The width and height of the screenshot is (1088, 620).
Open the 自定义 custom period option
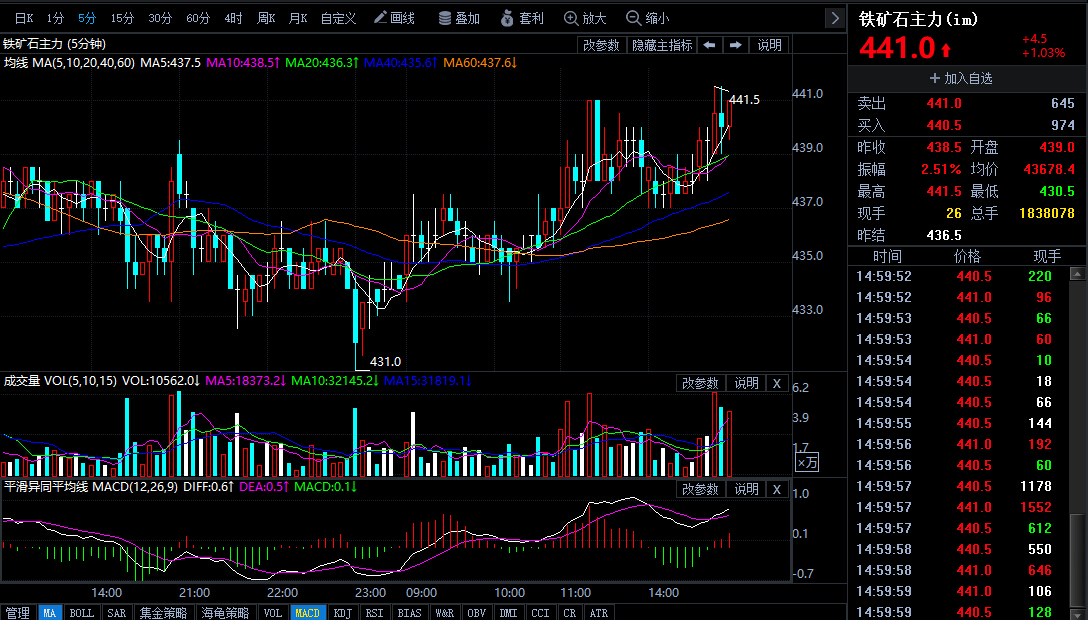(338, 18)
